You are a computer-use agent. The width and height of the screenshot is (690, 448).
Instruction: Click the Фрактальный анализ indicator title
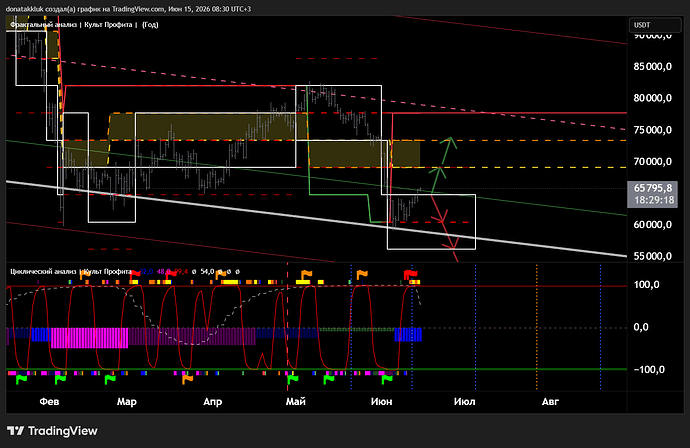click(43, 25)
